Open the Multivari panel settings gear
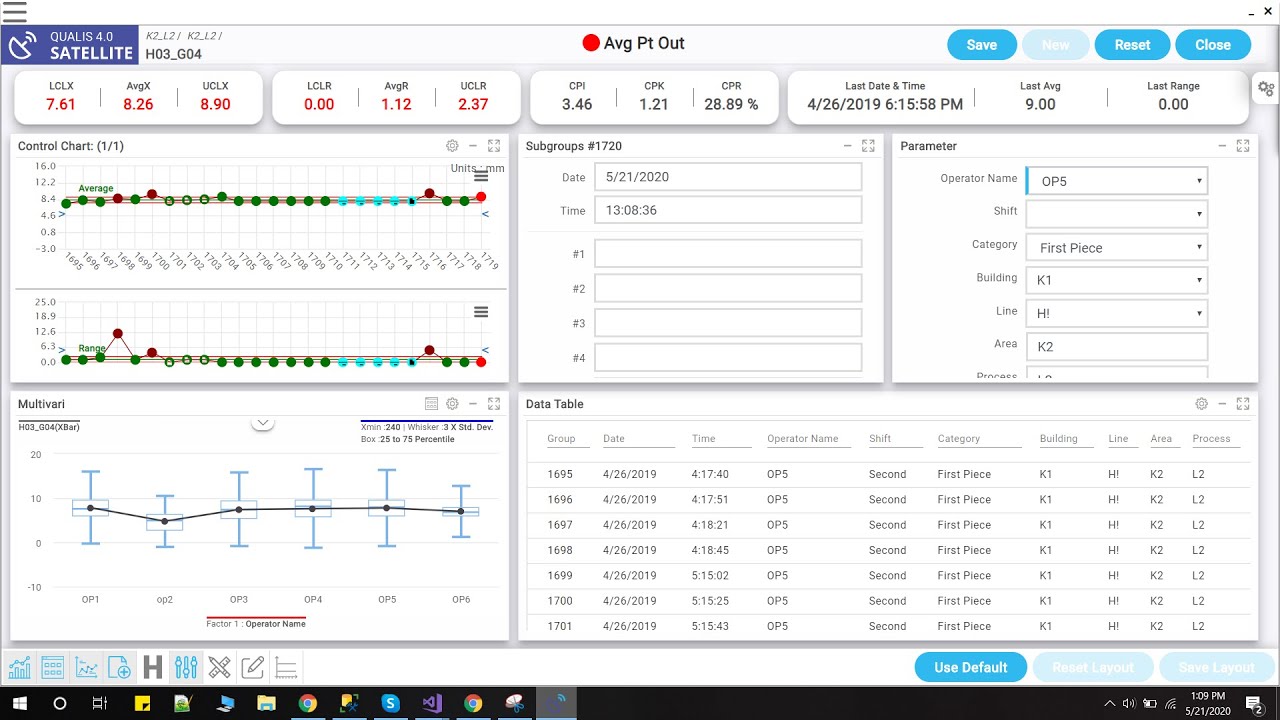 click(x=452, y=404)
